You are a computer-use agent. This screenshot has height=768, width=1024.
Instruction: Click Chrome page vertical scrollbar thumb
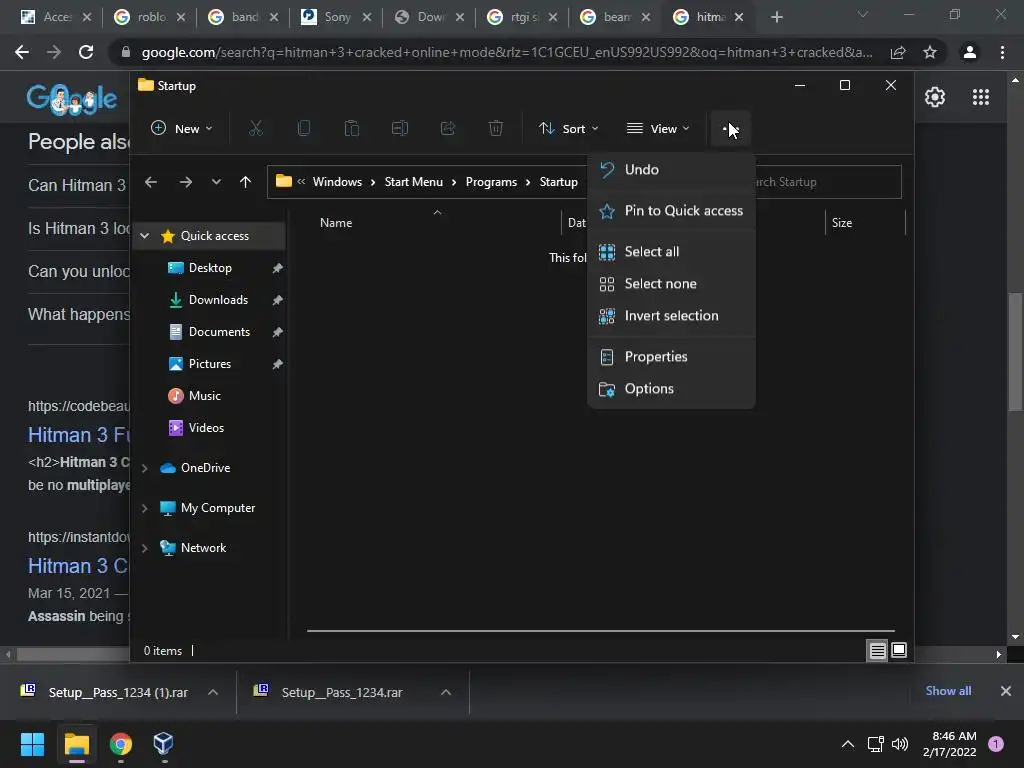tap(1014, 353)
